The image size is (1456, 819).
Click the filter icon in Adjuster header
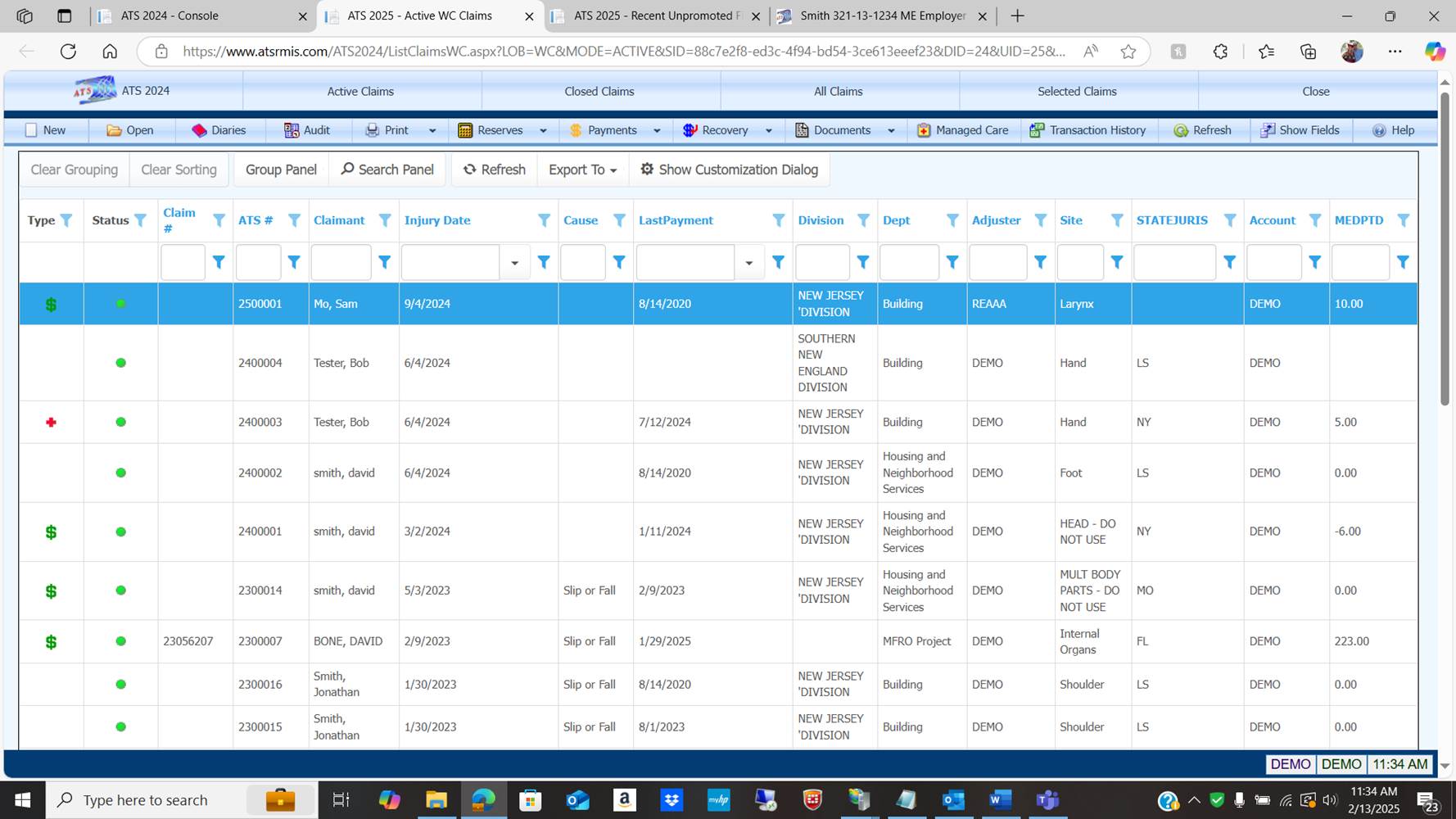(1040, 220)
